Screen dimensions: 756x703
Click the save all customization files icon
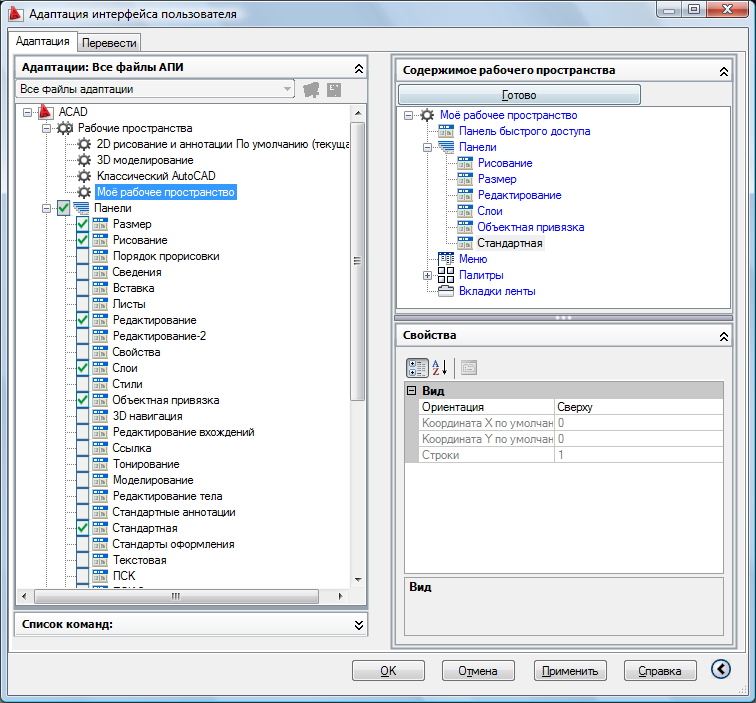click(x=334, y=90)
